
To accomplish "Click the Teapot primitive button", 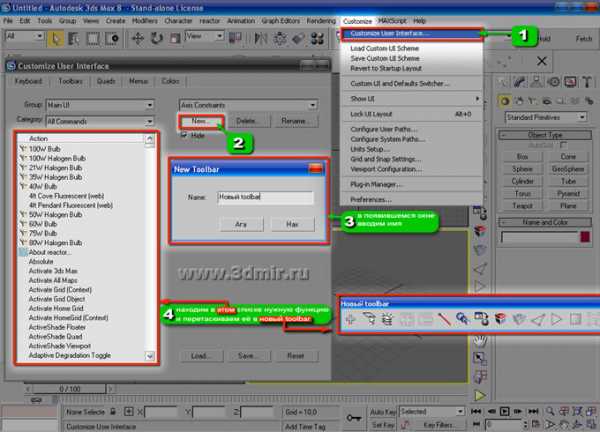I will pos(522,206).
